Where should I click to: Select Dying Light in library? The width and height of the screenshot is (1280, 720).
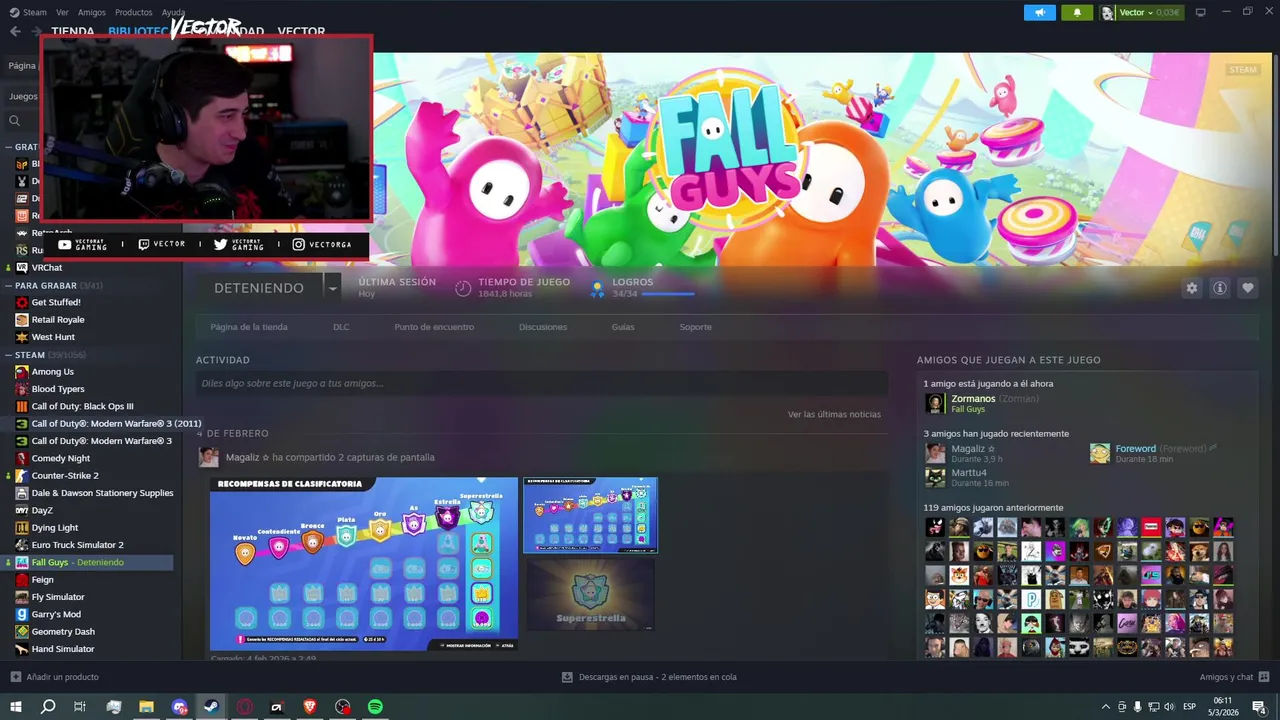click(x=54, y=528)
